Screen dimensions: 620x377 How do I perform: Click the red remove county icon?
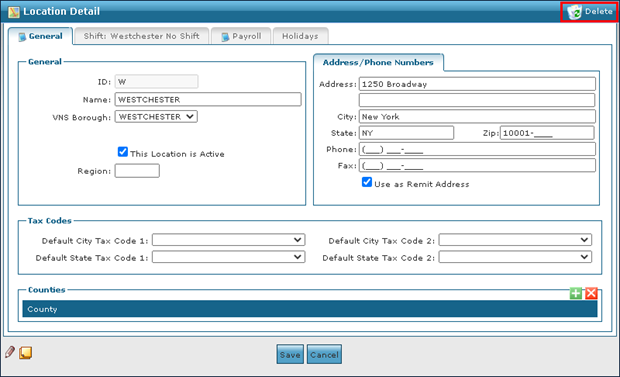click(591, 293)
